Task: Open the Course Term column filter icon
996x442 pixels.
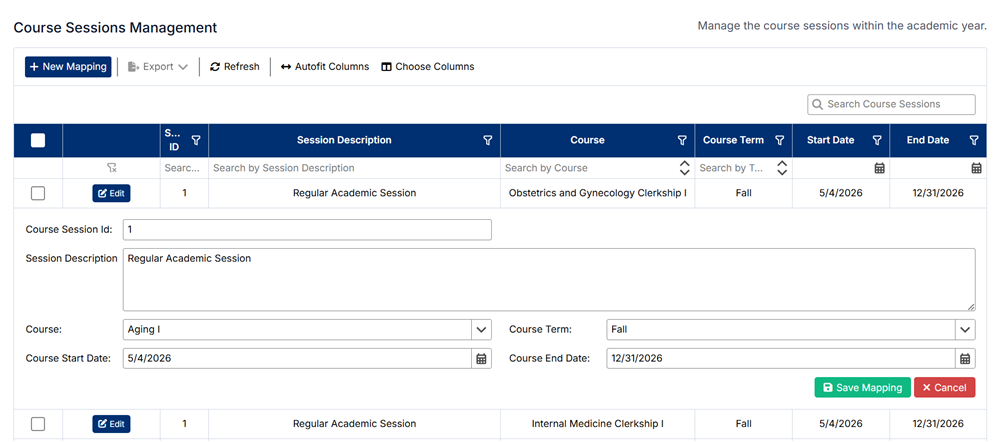Action: 779,141
